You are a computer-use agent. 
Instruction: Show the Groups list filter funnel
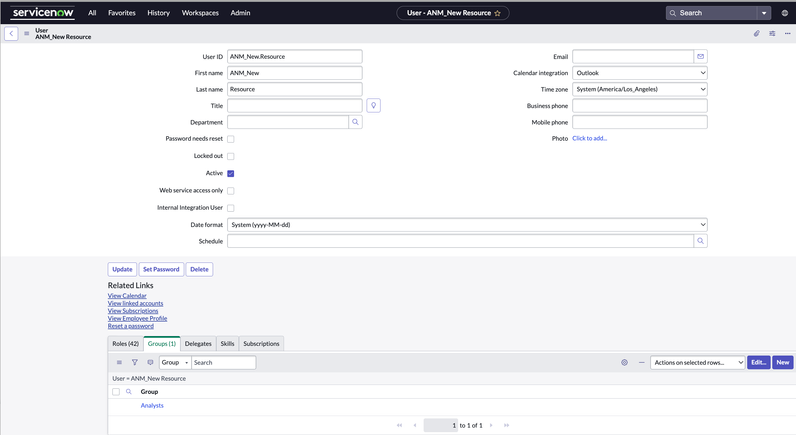pos(135,362)
